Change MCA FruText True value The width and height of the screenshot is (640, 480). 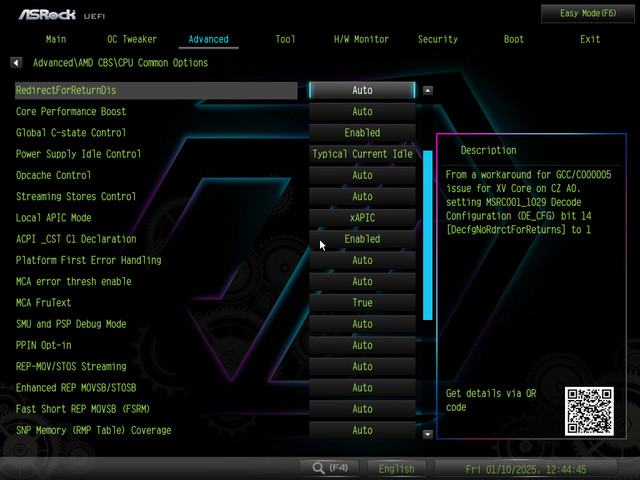tap(362, 302)
